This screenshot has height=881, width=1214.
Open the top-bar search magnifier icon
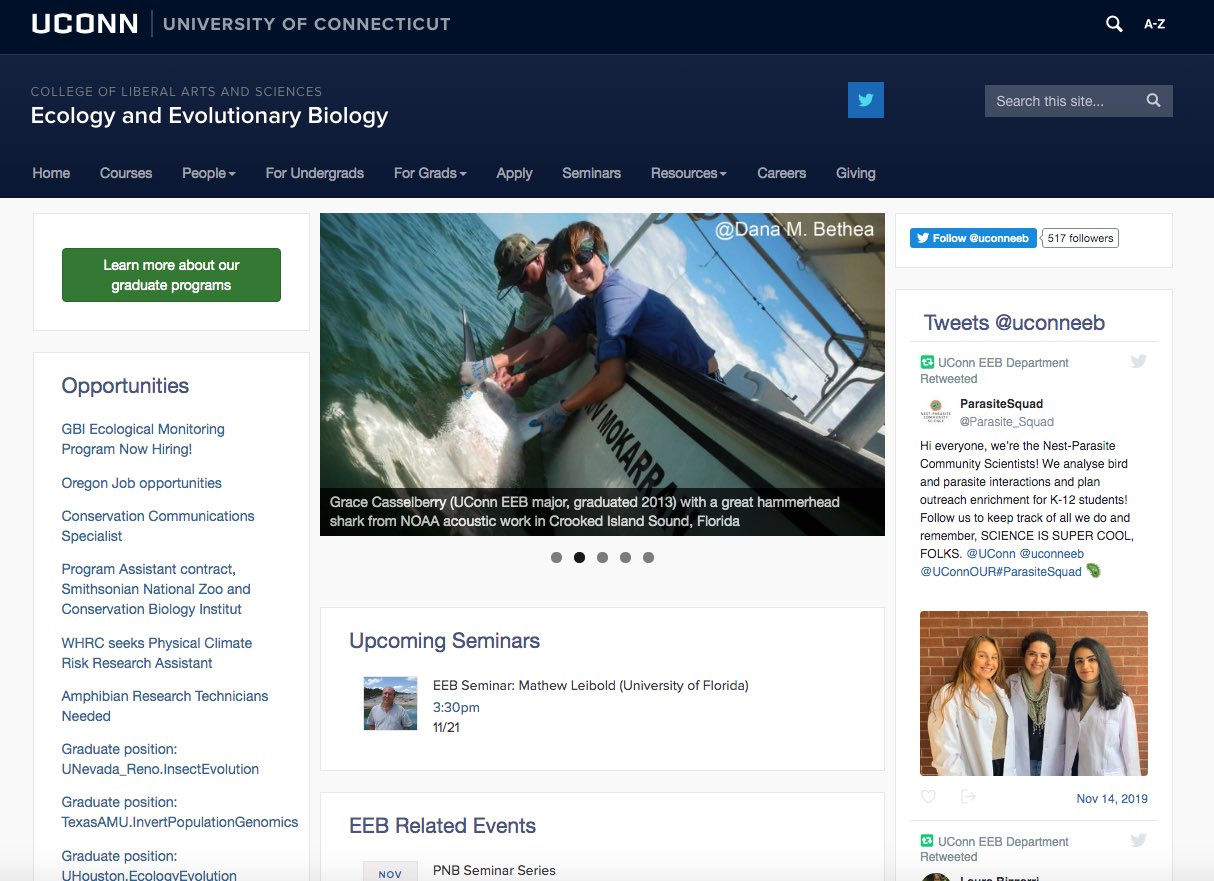[1114, 24]
